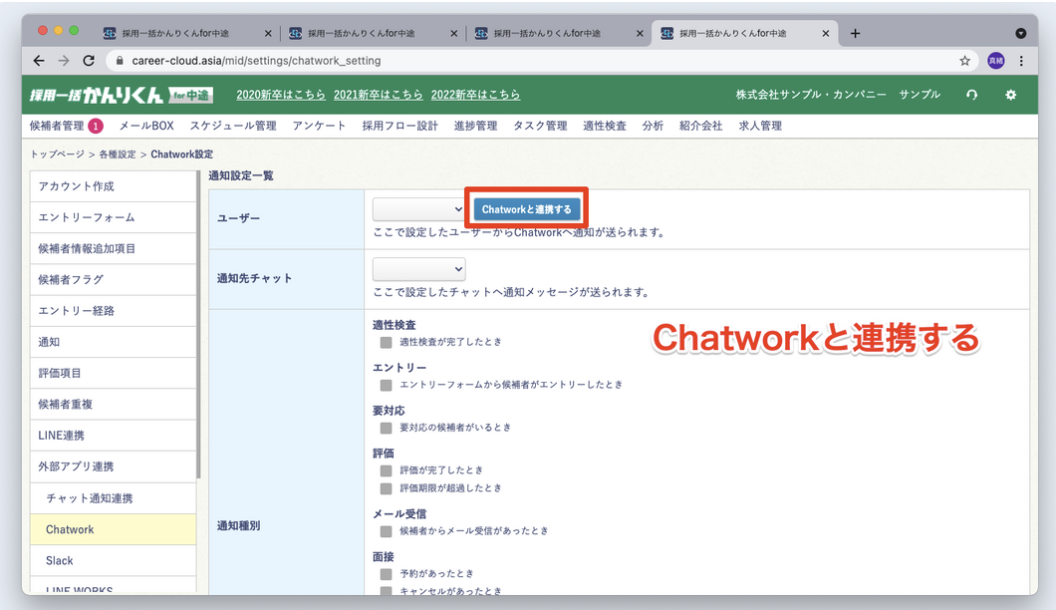Open Chrome's three-dot menu

(x=1021, y=61)
